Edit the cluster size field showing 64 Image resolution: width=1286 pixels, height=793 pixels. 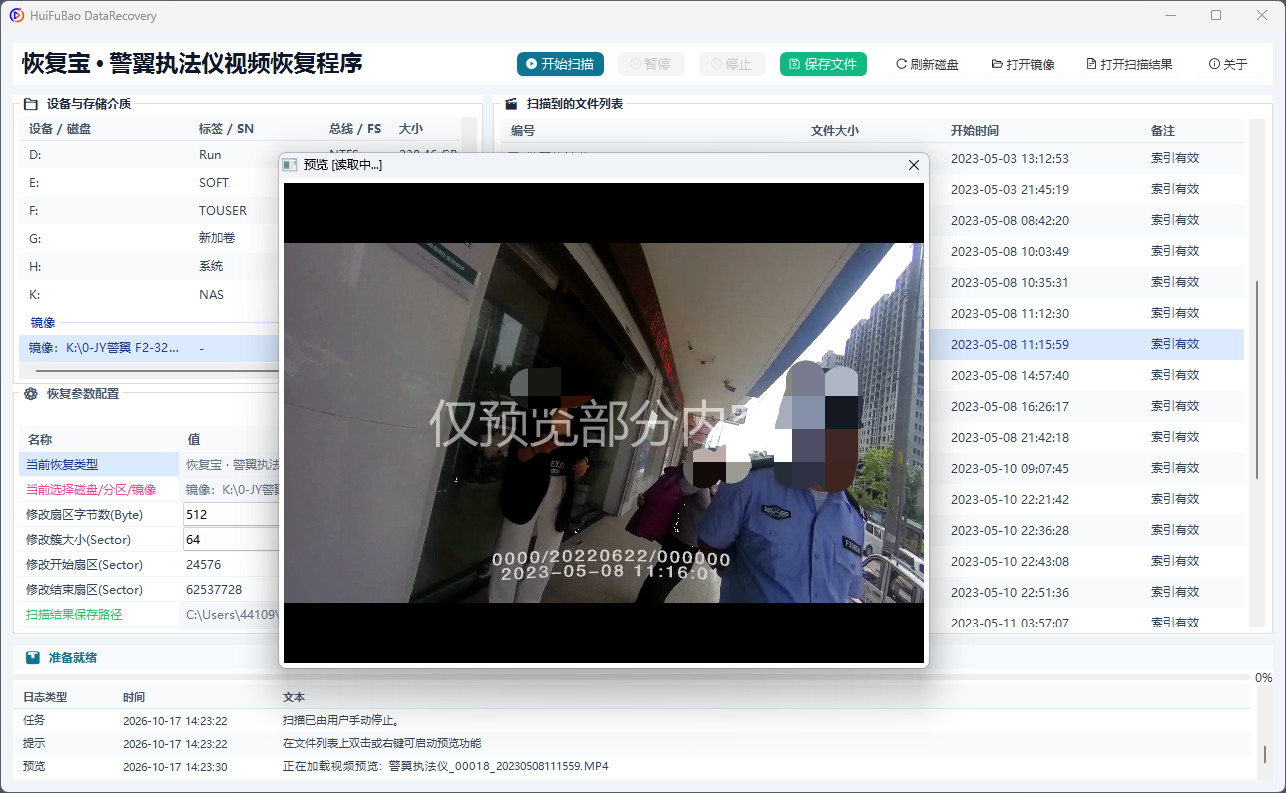[231, 540]
